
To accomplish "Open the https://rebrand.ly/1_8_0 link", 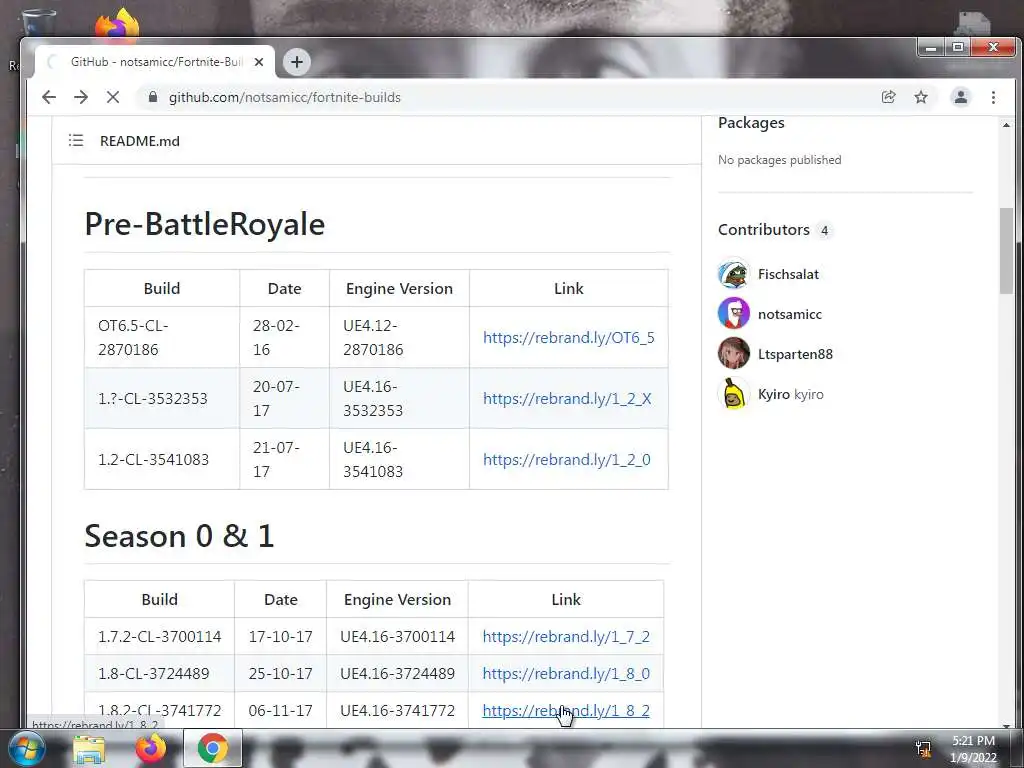I will tap(566, 673).
